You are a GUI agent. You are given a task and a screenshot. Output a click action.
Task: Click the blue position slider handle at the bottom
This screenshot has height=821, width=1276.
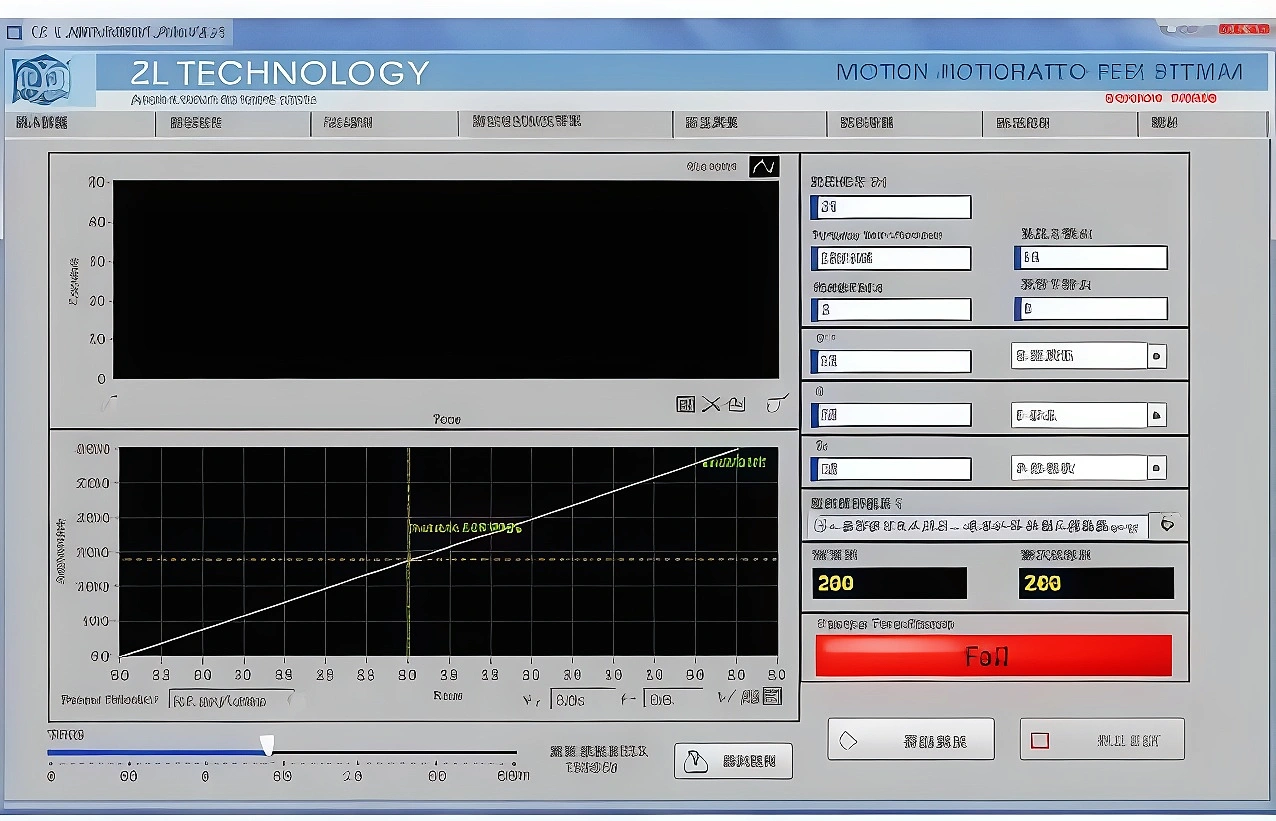click(267, 745)
